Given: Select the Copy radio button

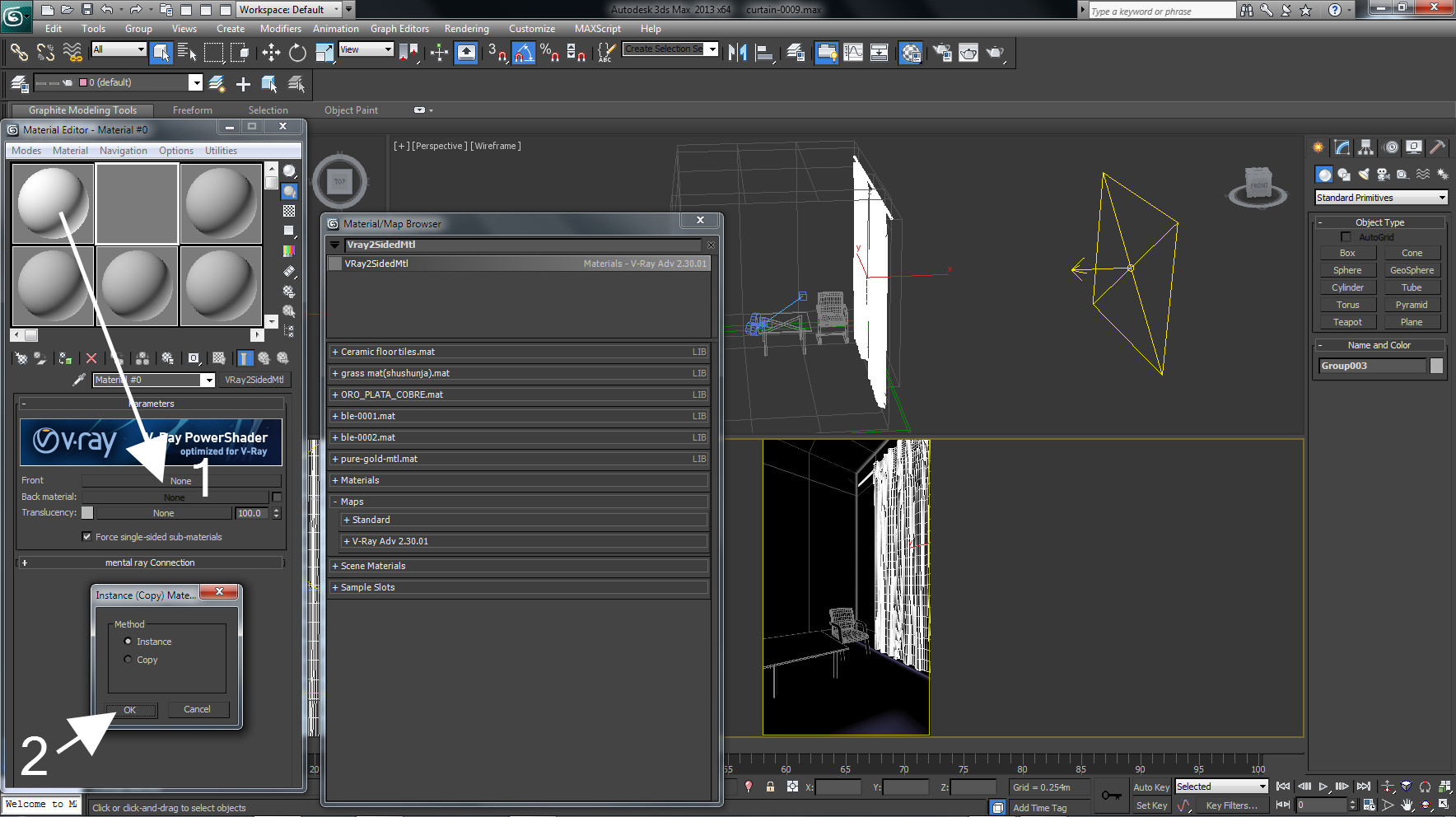Looking at the screenshot, I should click(128, 660).
